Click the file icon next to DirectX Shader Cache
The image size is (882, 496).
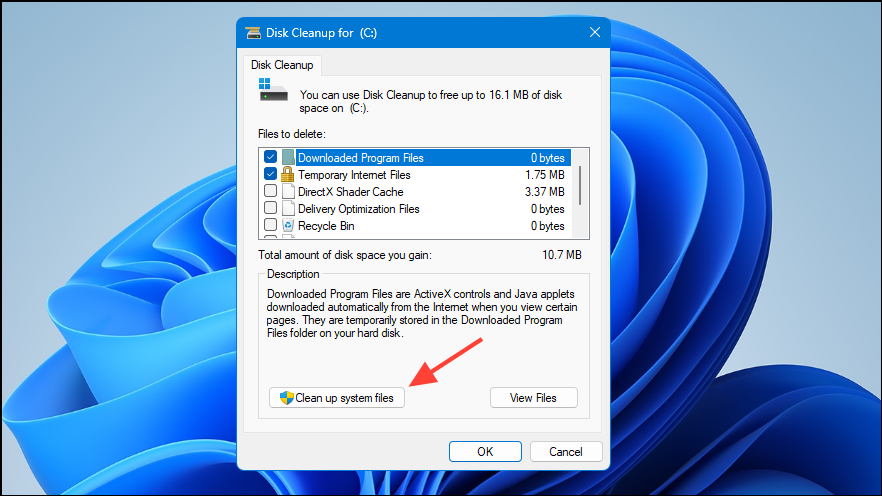pyautogui.click(x=288, y=191)
